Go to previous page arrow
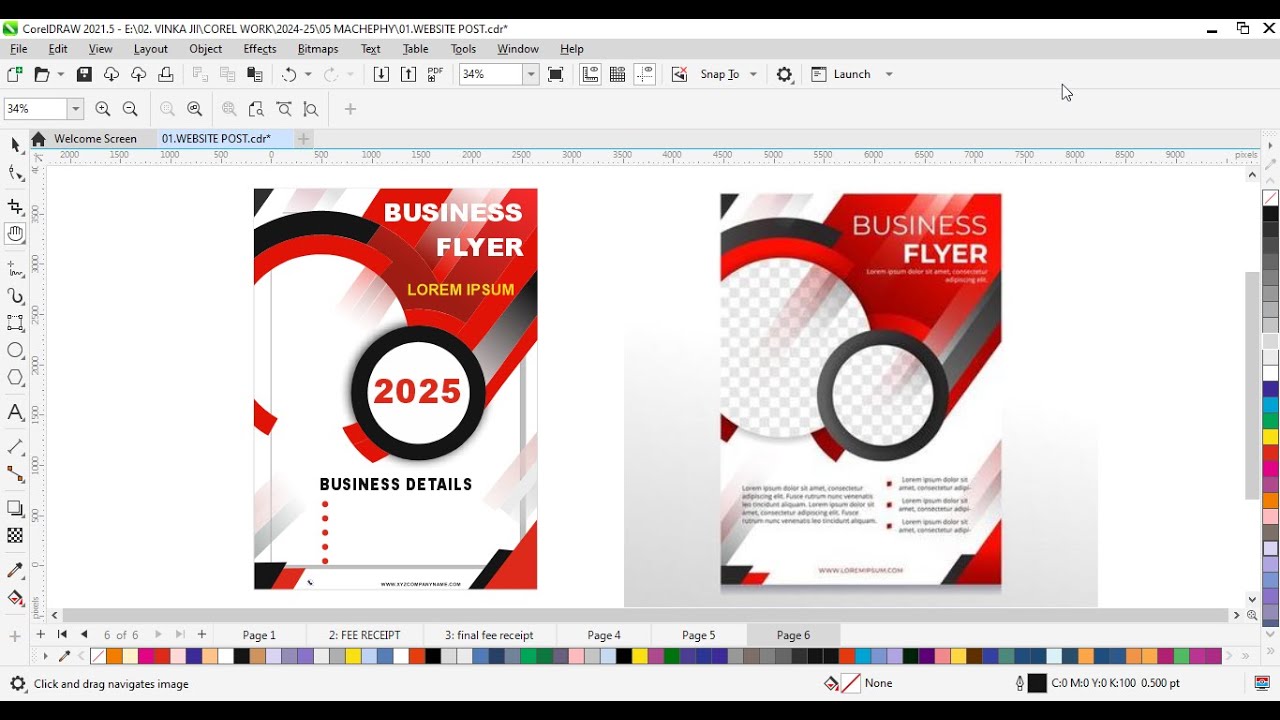Image resolution: width=1280 pixels, height=720 pixels. 84,634
